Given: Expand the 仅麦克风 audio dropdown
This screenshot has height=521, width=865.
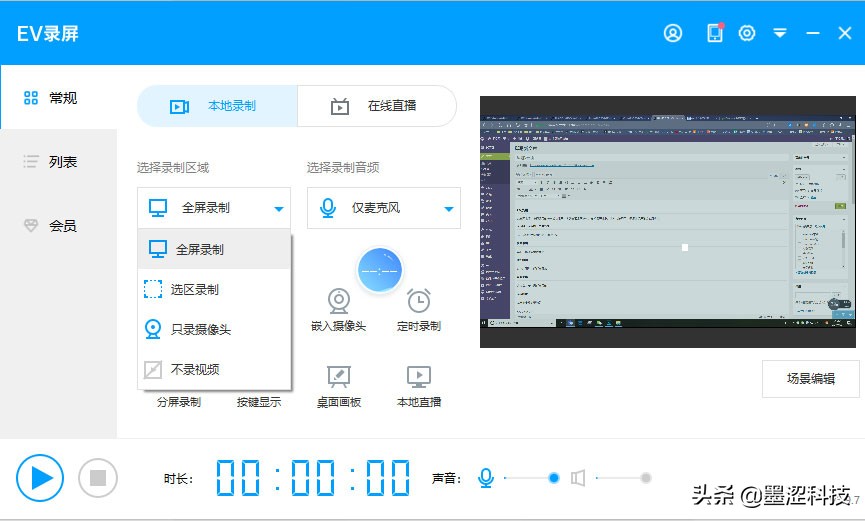Looking at the screenshot, I should coord(384,208).
